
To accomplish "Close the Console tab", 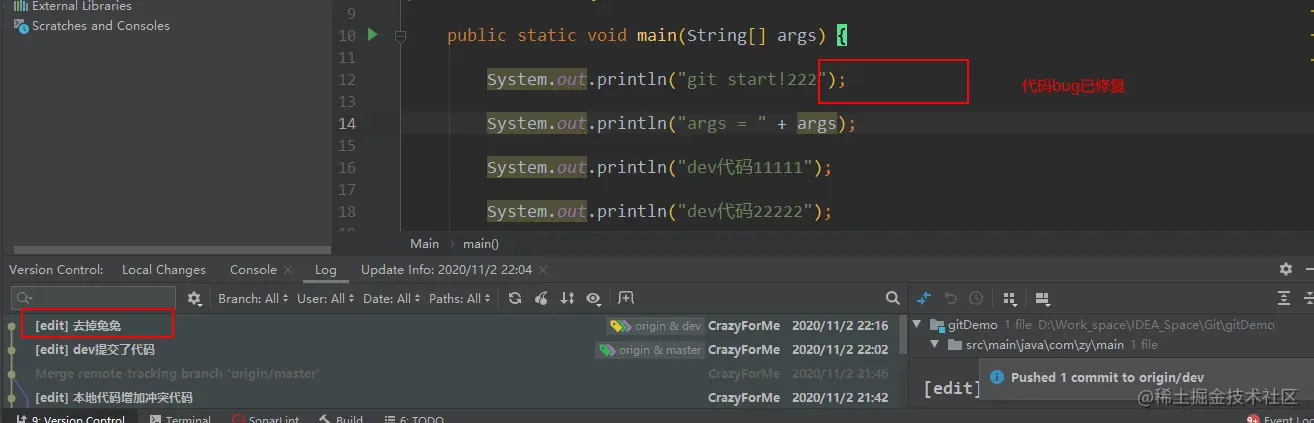I will pyautogui.click(x=288, y=270).
